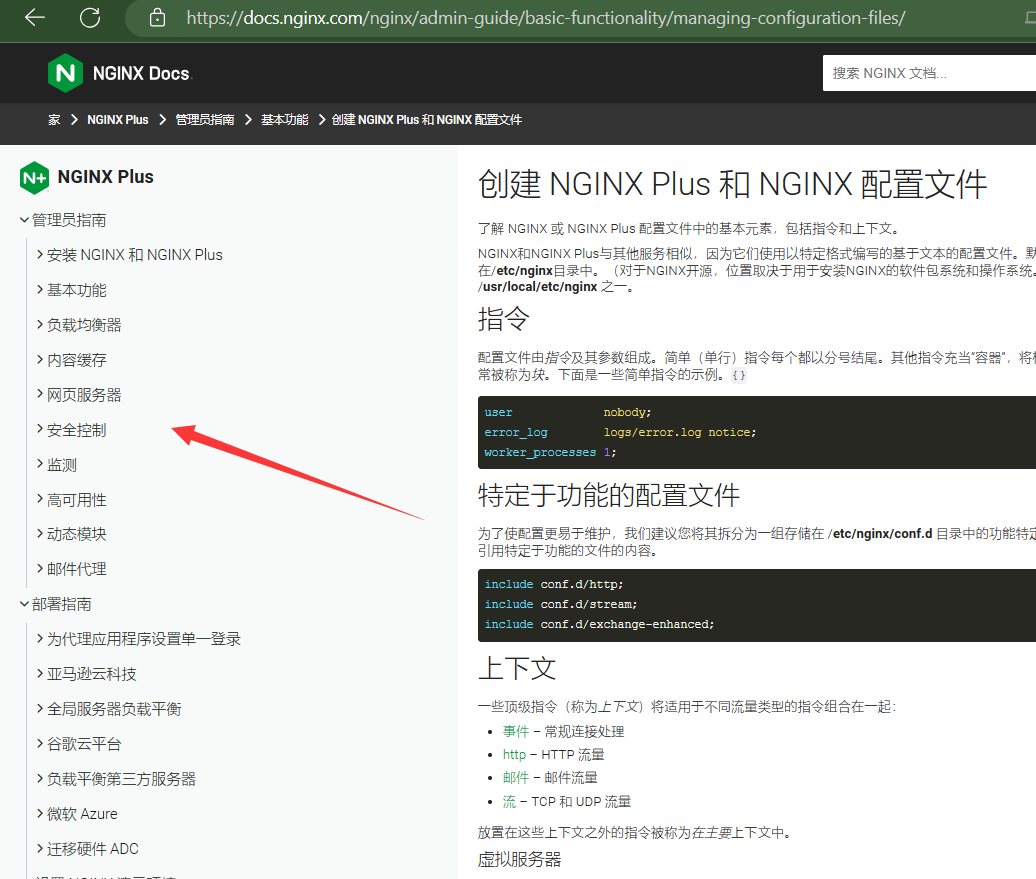
Task: Click the NGINX Docs logo icon
Action: [65, 73]
